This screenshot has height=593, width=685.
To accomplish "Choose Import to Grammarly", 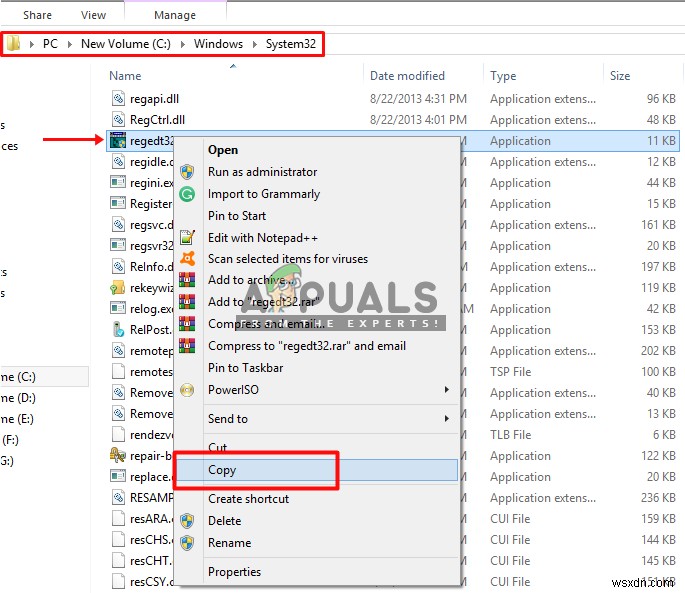I will click(264, 194).
